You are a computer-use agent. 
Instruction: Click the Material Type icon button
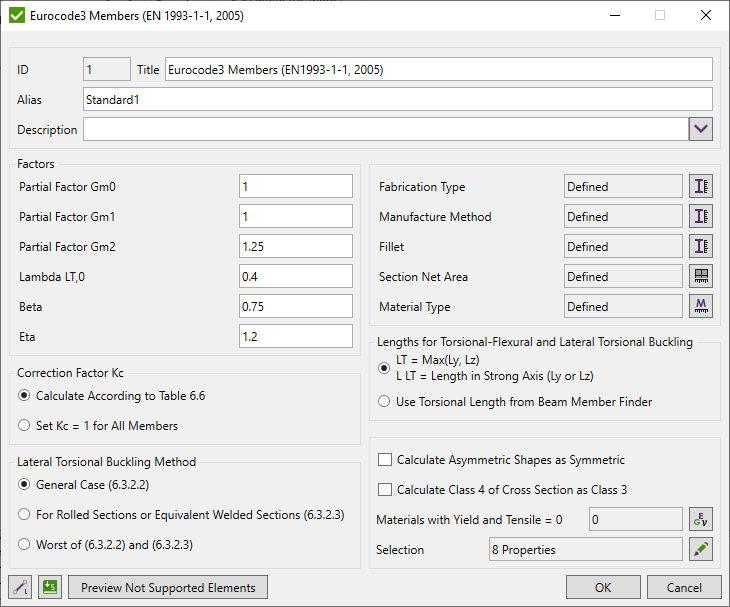pyautogui.click(x=701, y=307)
